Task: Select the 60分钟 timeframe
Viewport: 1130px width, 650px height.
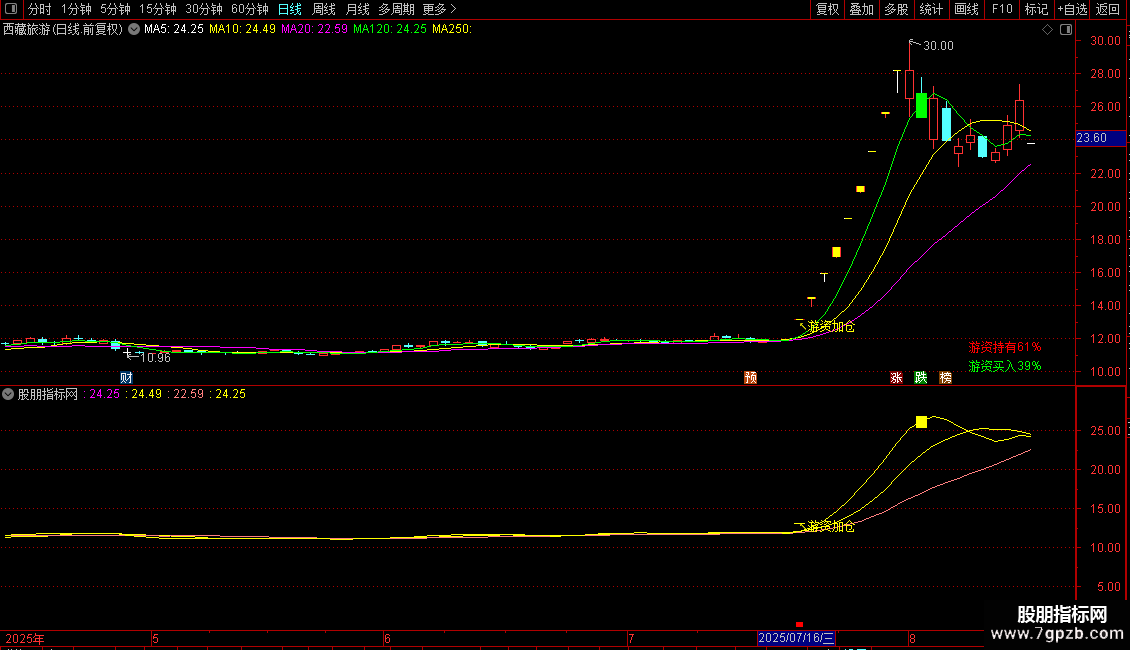Action: pyautogui.click(x=250, y=9)
